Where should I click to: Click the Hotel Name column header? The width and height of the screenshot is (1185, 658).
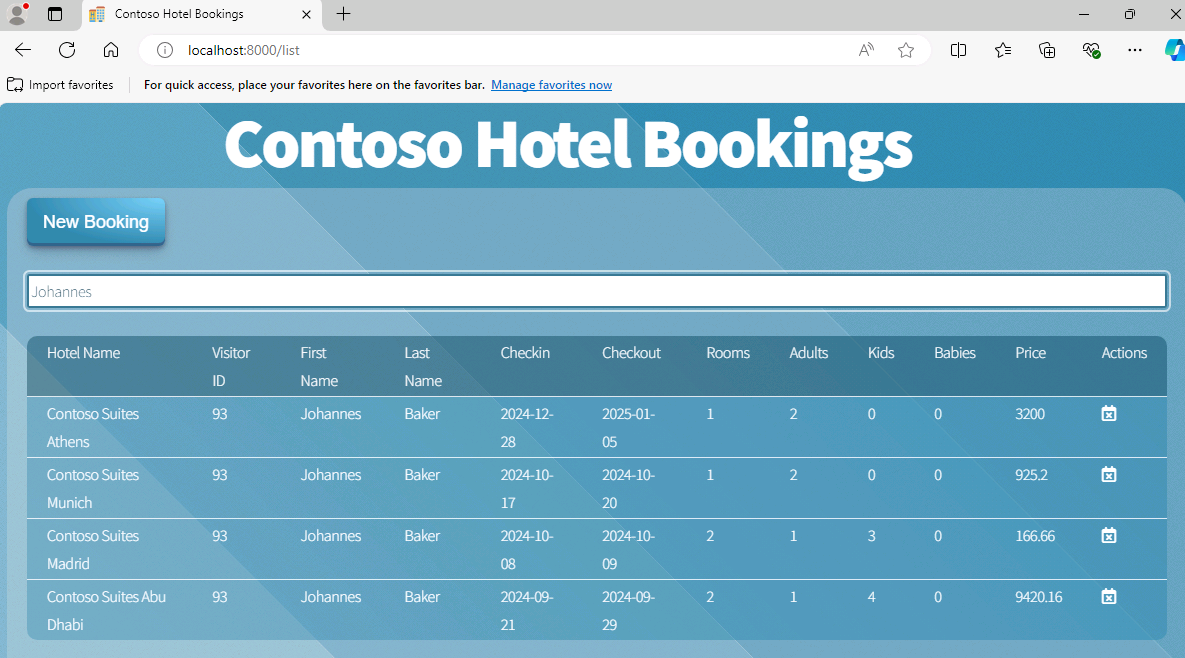pos(83,353)
